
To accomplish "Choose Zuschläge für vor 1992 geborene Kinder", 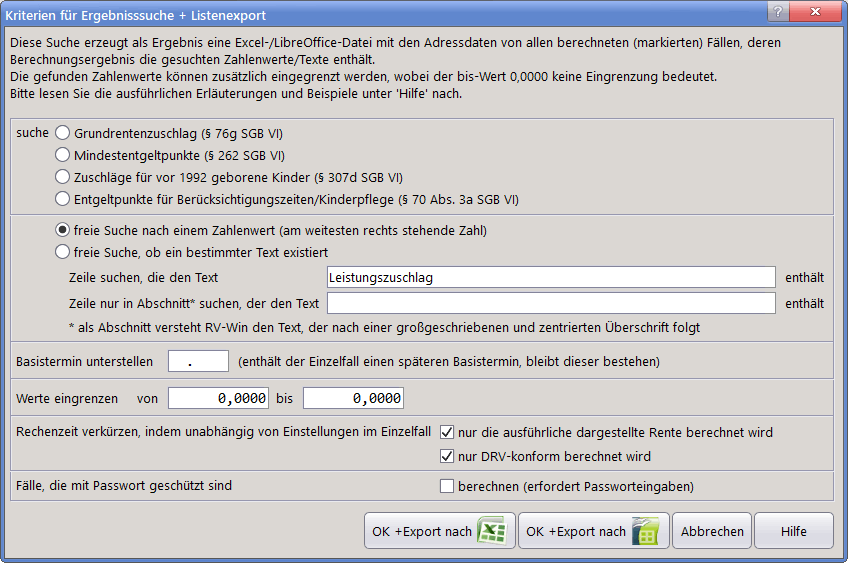I will pyautogui.click(x=63, y=177).
